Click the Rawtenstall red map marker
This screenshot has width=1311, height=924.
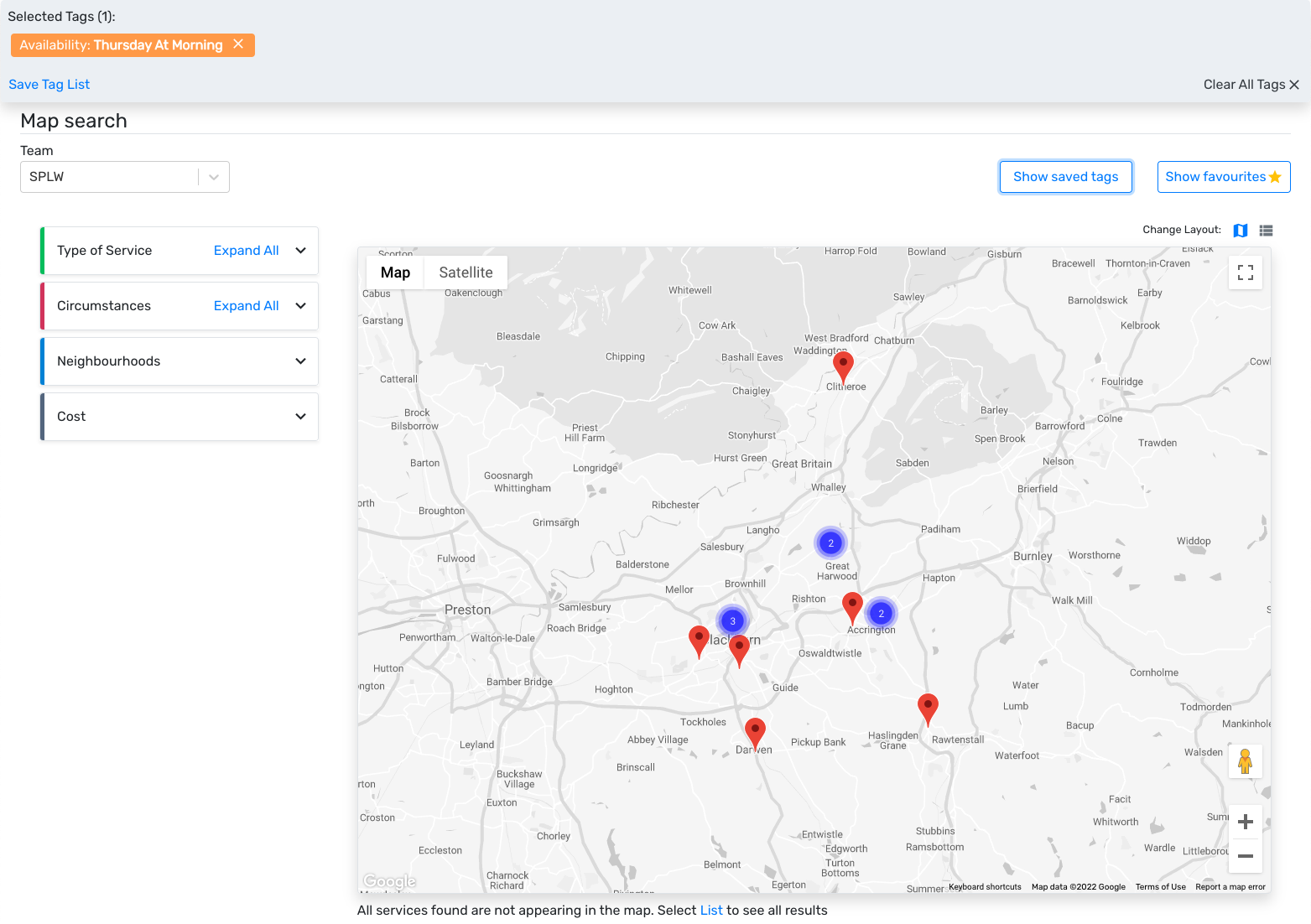pos(927,707)
